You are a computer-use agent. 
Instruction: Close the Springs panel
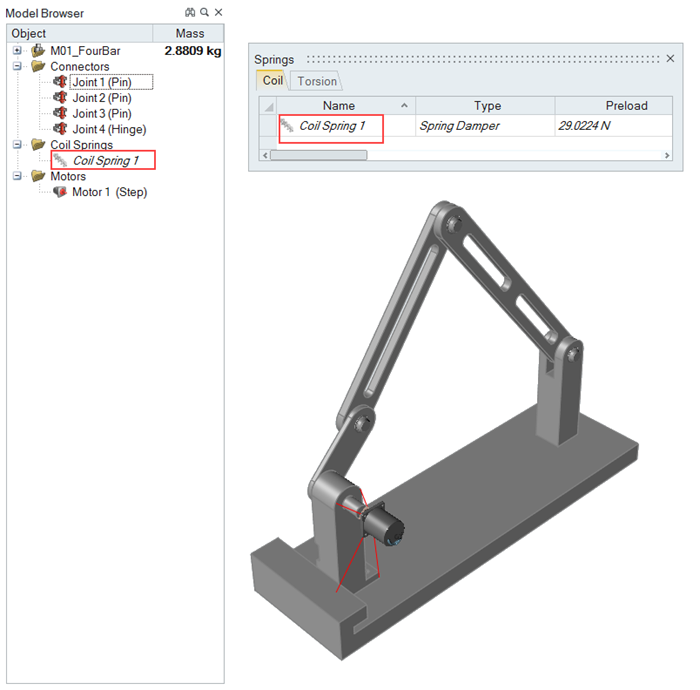tap(670, 59)
